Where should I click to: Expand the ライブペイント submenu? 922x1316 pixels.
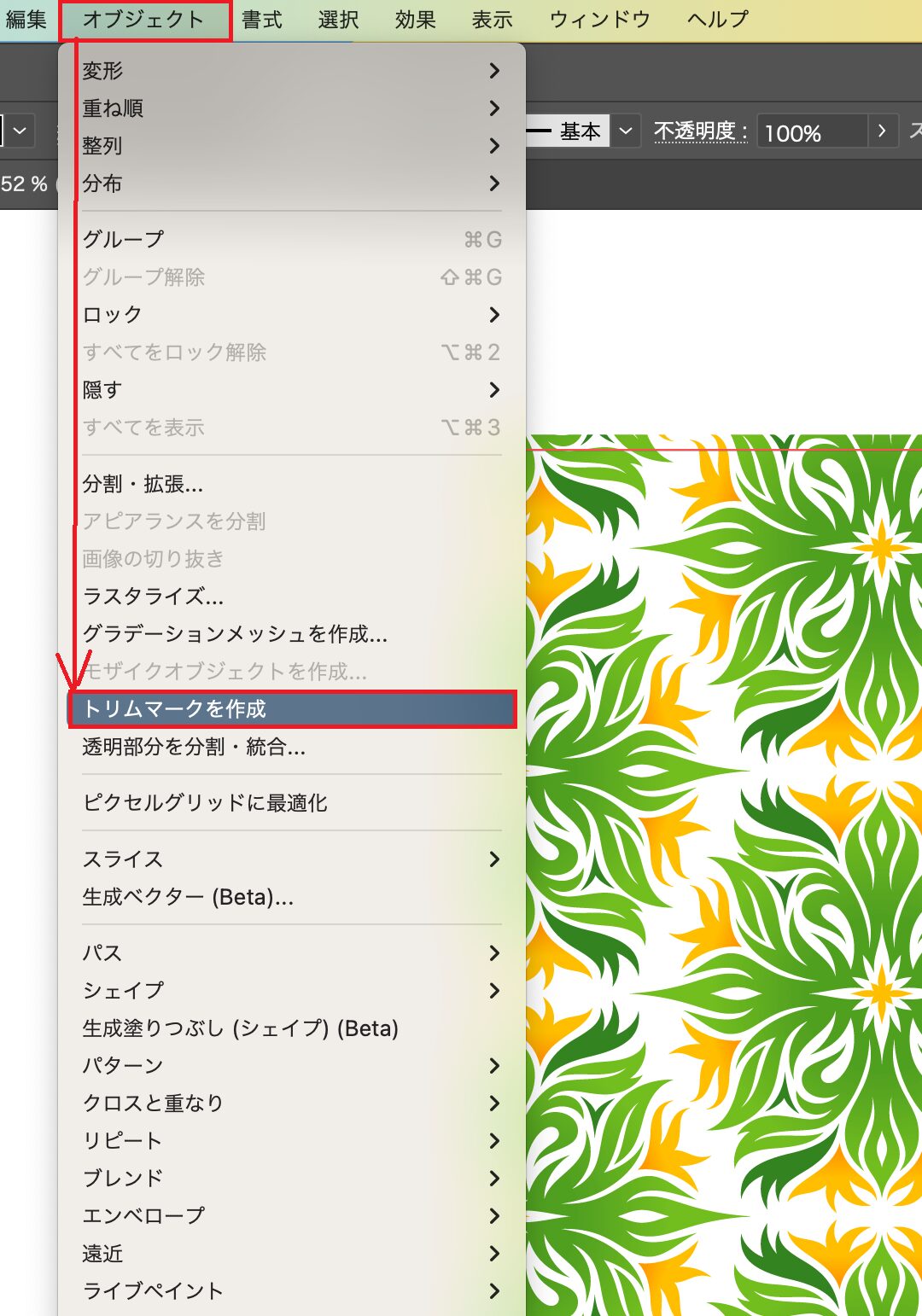tap(292, 1291)
